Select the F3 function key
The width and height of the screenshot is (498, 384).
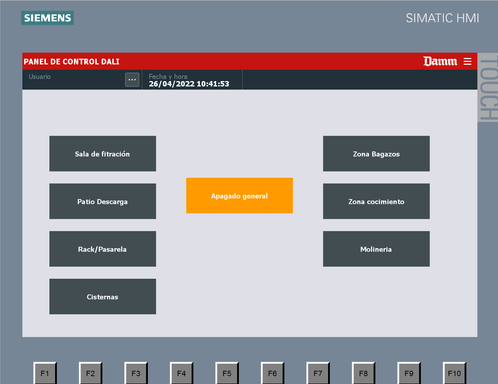pos(136,373)
